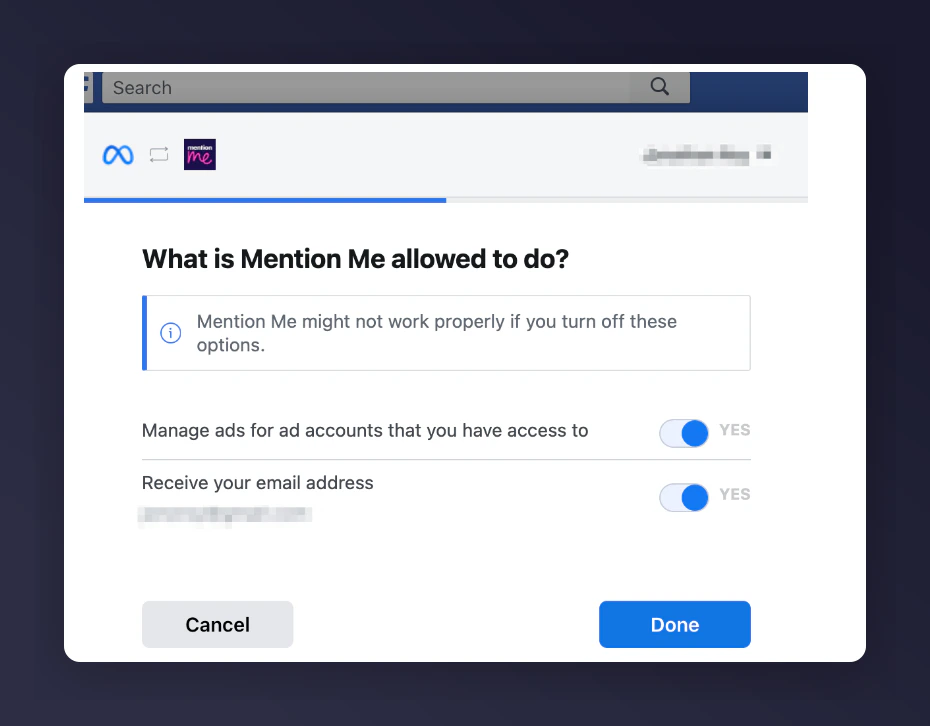Viewport: 930px width, 726px height.
Task: Click the info icon in the notice box
Action: click(x=171, y=333)
